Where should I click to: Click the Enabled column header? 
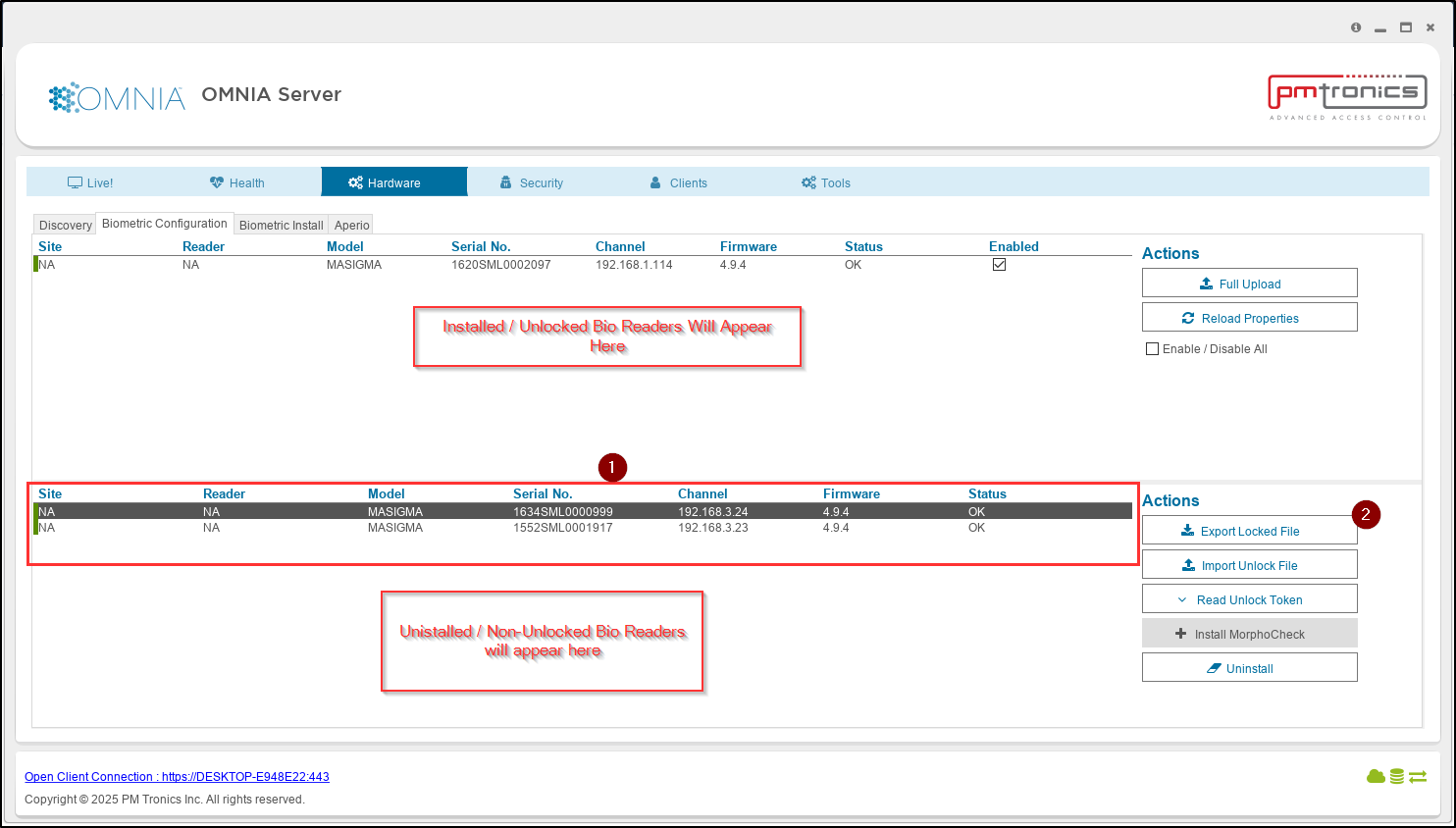tap(1014, 246)
